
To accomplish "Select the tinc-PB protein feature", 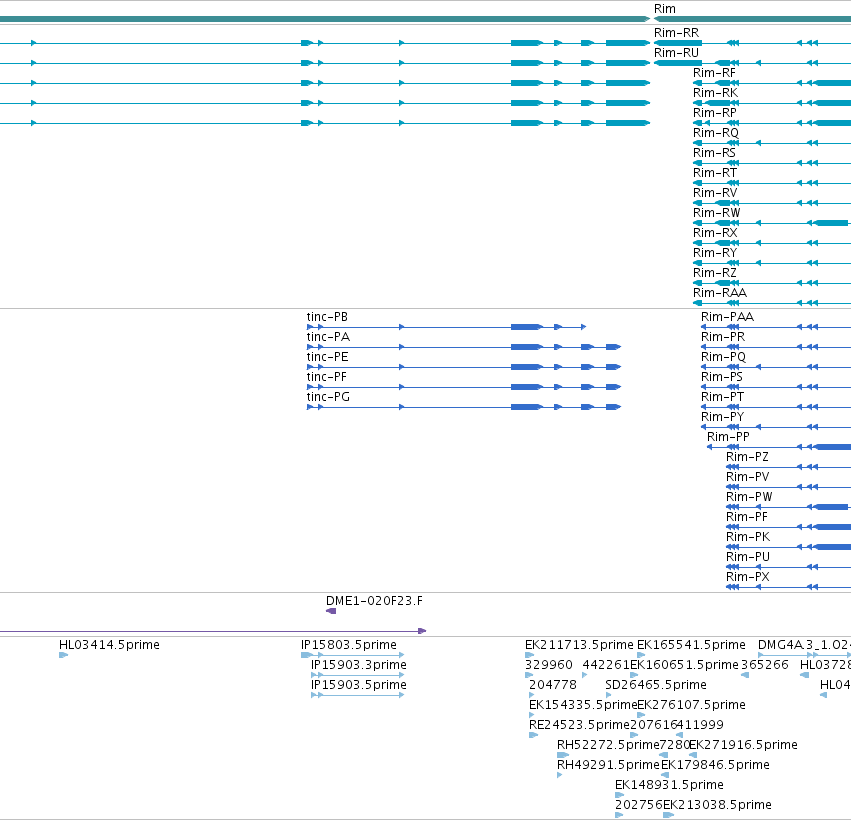I will [x=327, y=317].
